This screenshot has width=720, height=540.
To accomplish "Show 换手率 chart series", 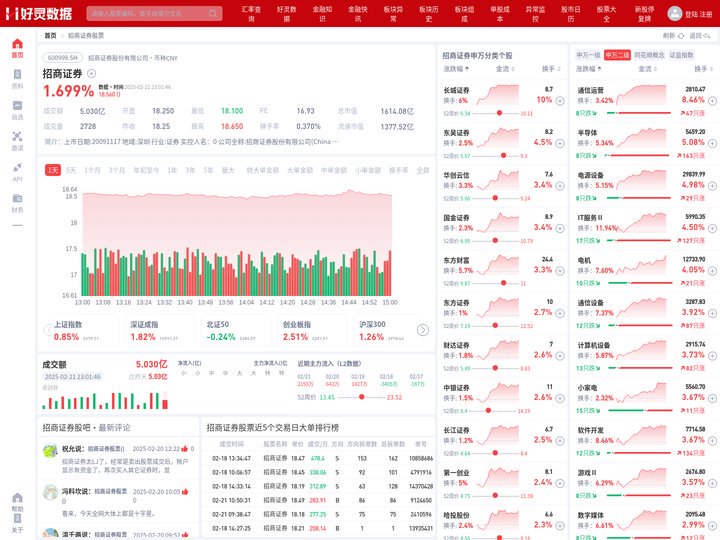I will (x=399, y=170).
